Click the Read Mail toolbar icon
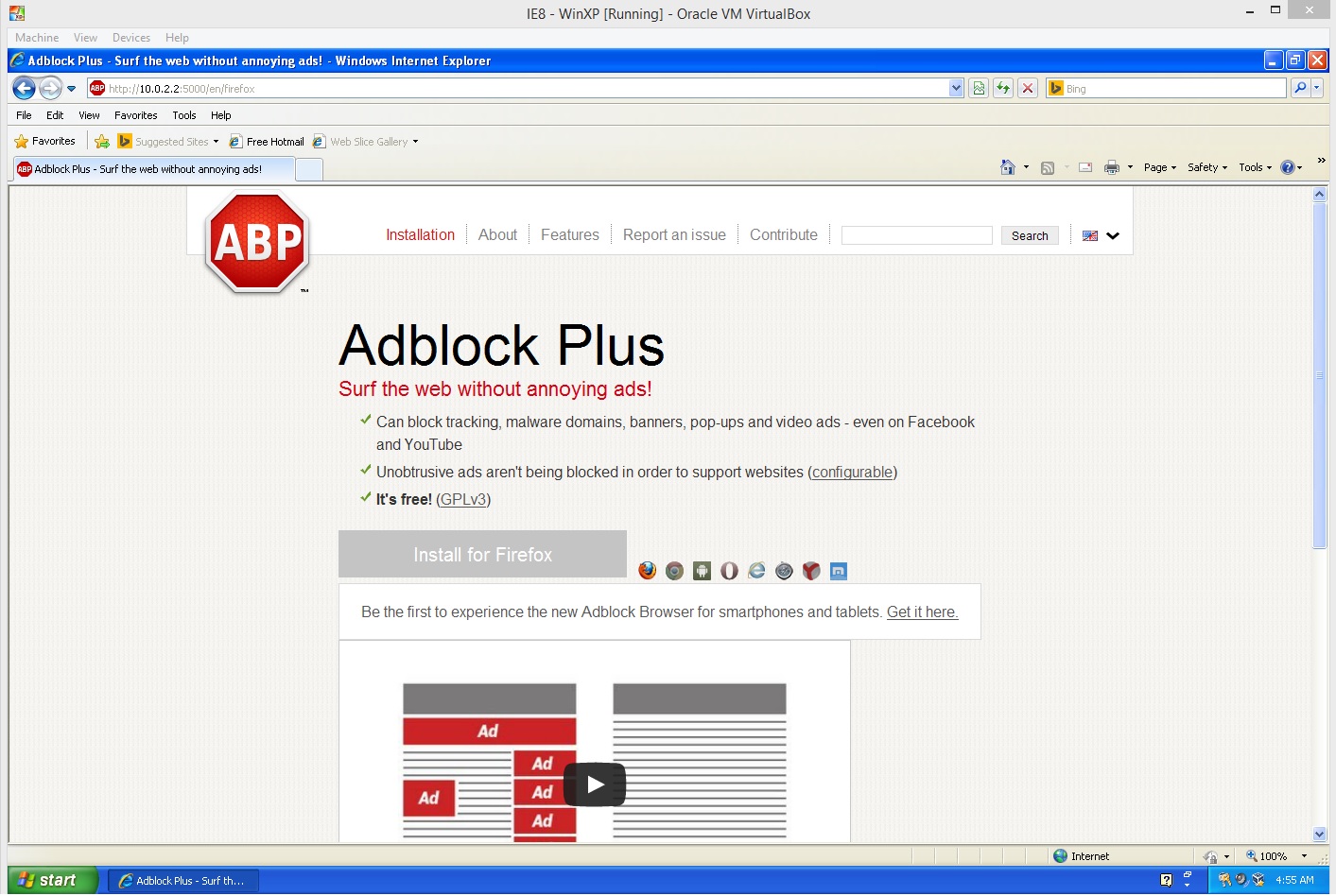Viewport: 1336px width, 896px height. pos(1085,167)
